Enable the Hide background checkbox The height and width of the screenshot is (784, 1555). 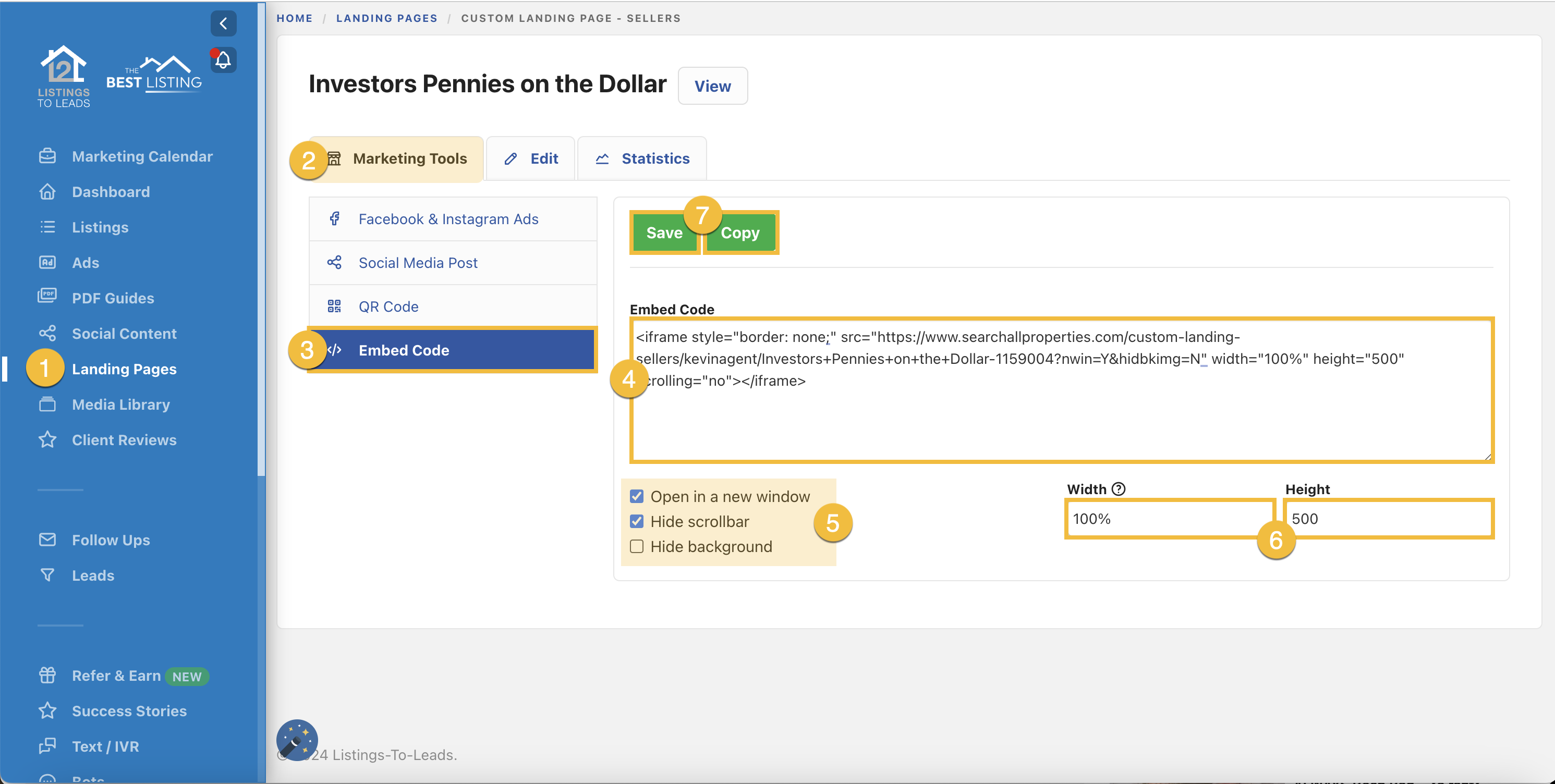[x=636, y=546]
